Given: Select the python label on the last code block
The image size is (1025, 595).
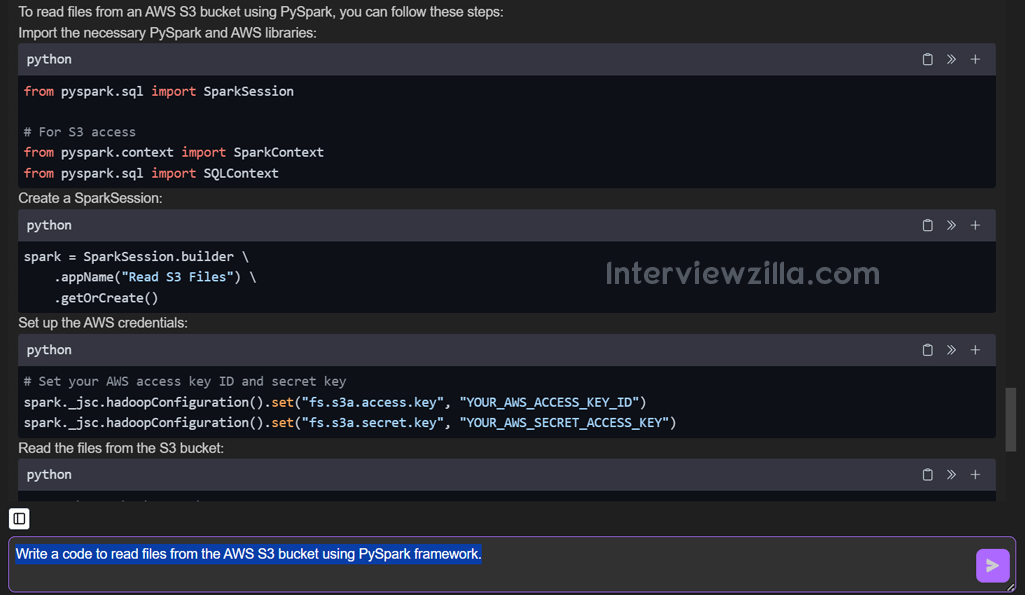Looking at the screenshot, I should (48, 474).
